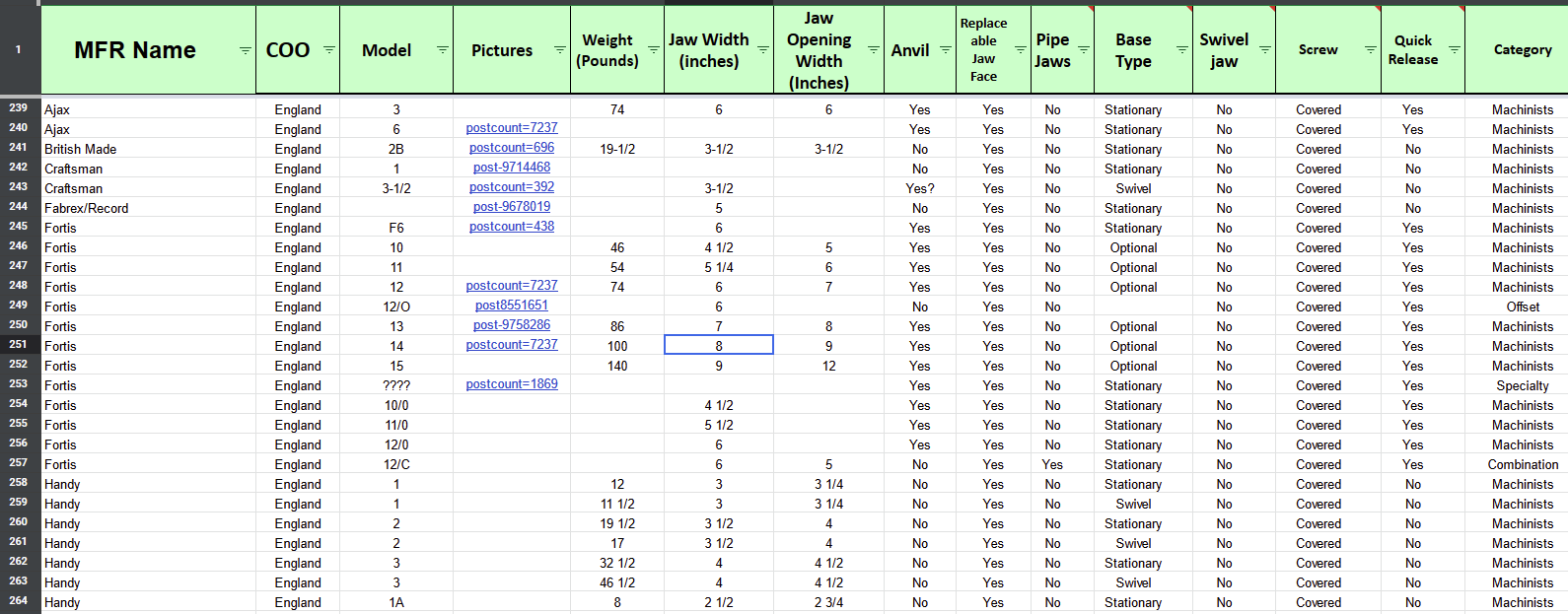Expand the Base Type filter dropdown

pyautogui.click(x=1181, y=50)
